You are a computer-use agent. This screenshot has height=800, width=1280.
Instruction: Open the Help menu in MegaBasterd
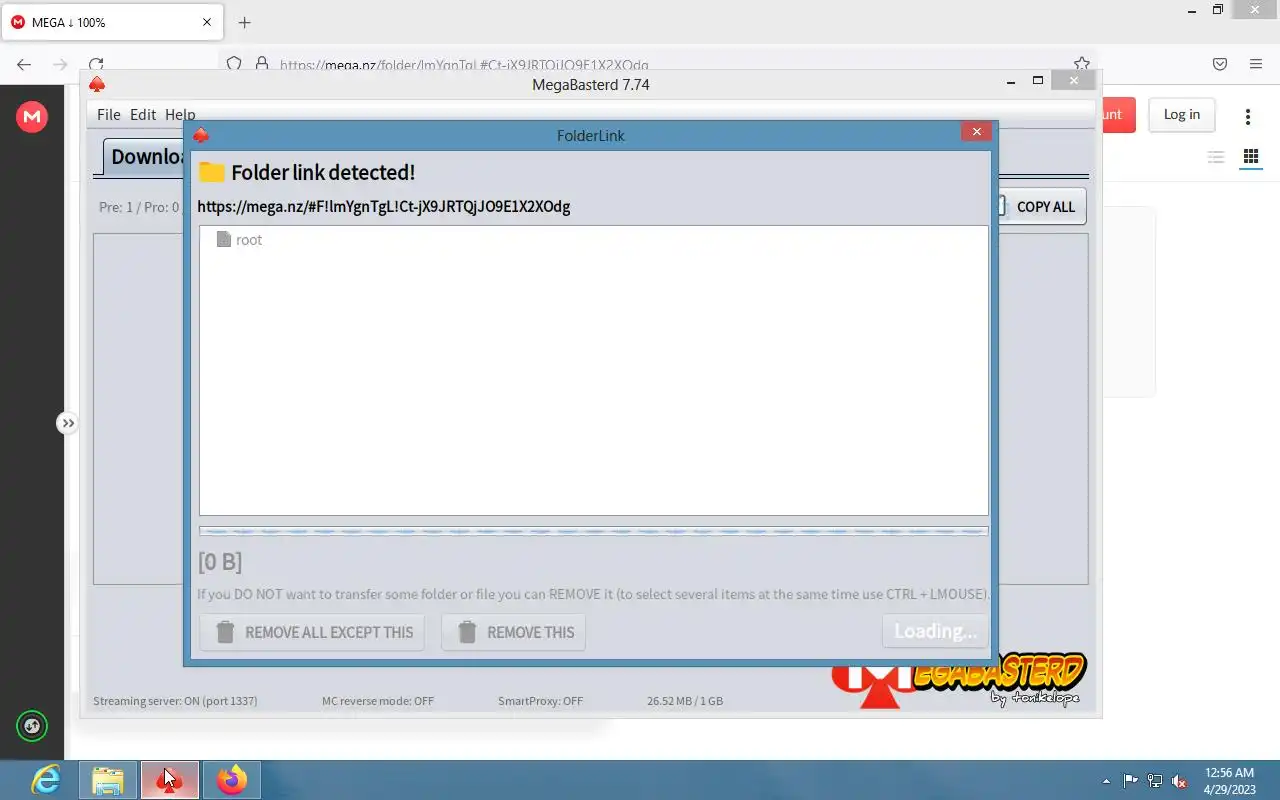click(180, 115)
